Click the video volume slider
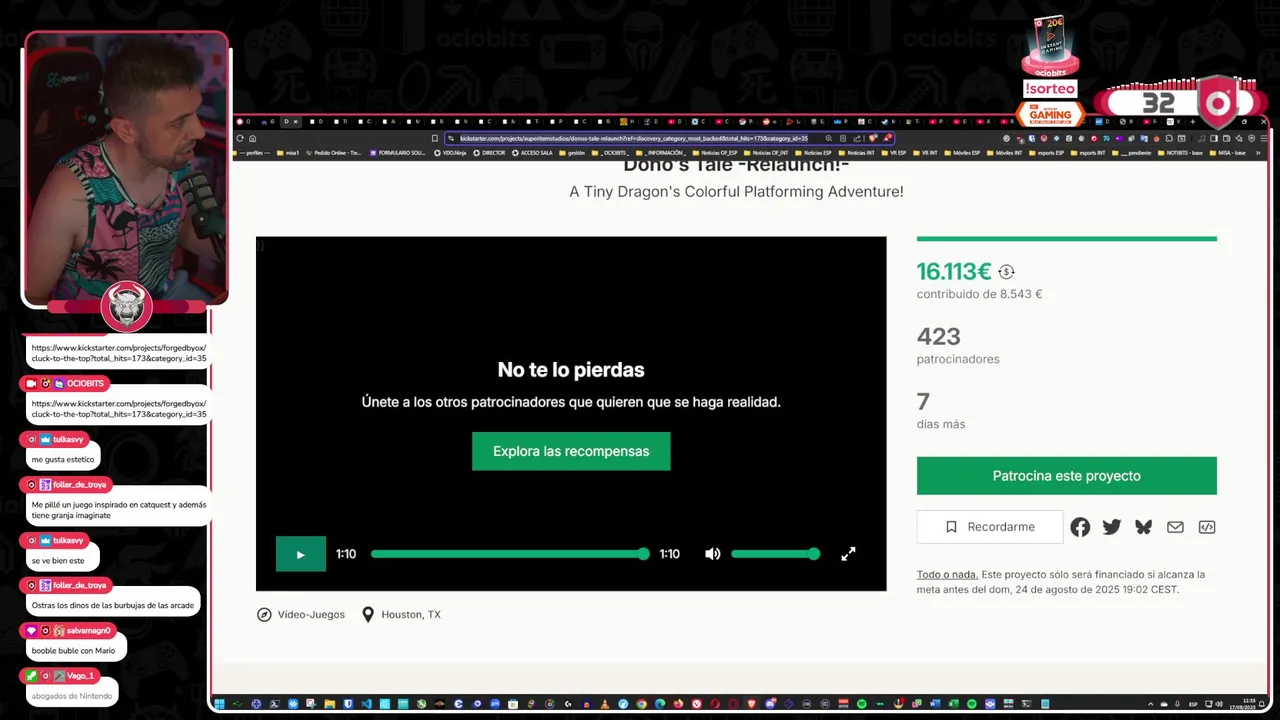The image size is (1280, 720). point(775,554)
